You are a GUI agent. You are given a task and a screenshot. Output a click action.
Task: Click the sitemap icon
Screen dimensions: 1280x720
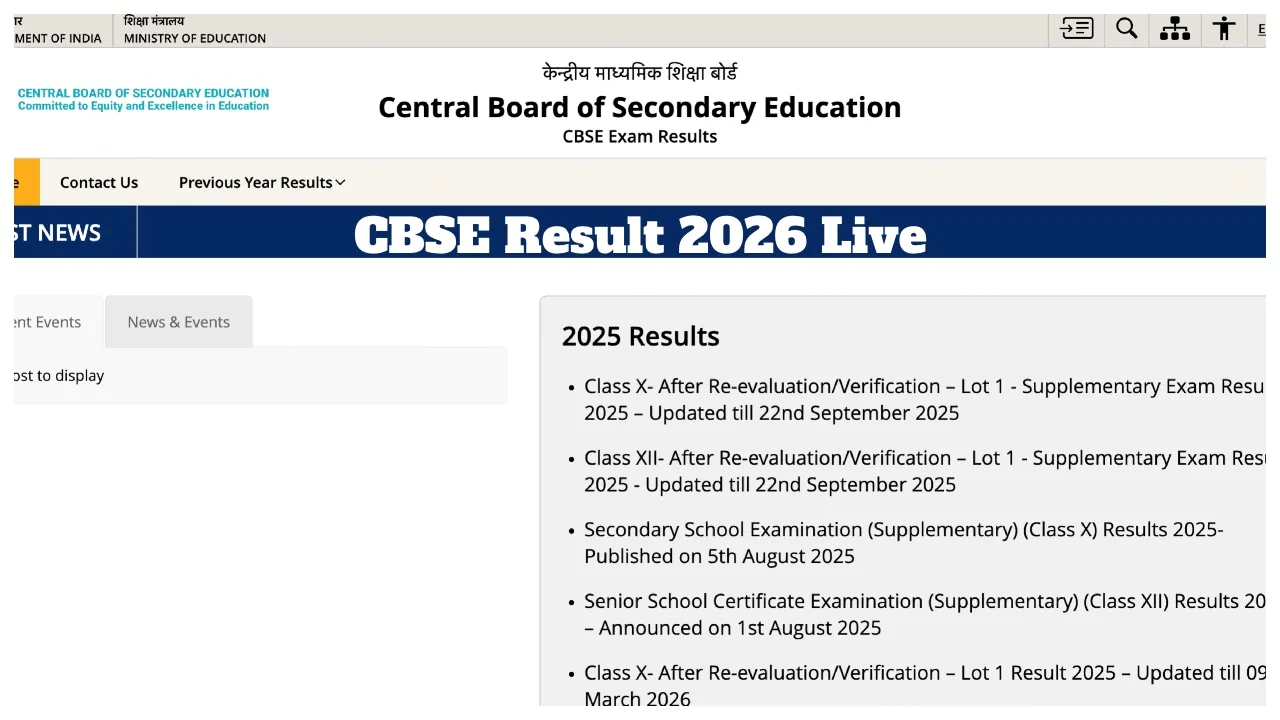pos(1174,28)
